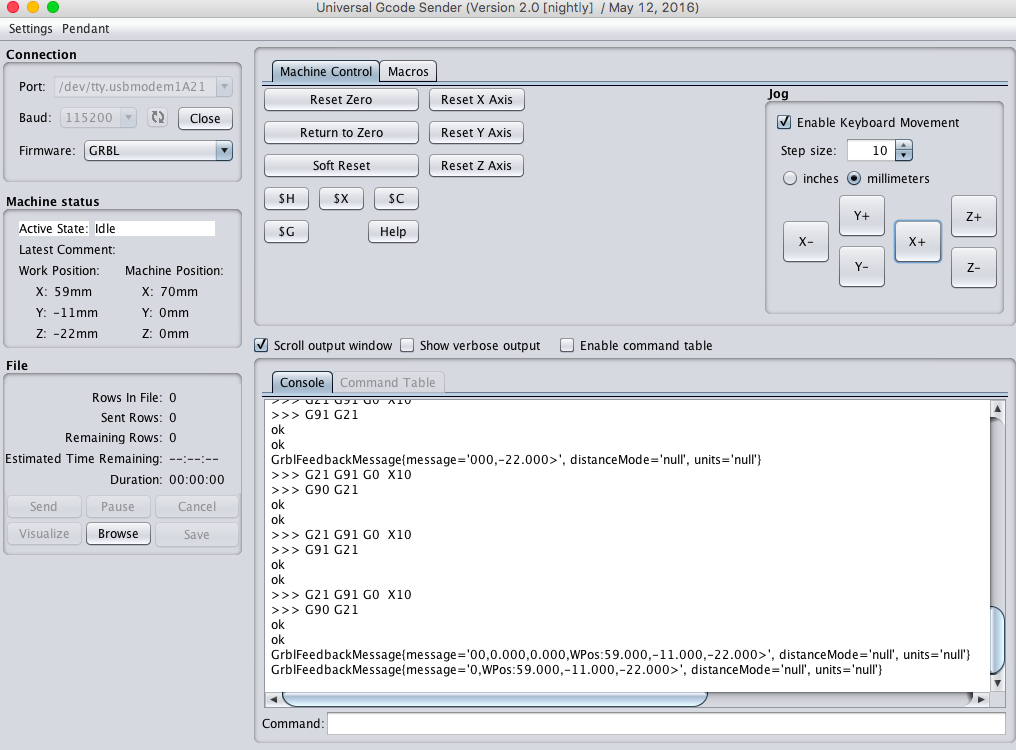Select millimeters radio button

(854, 178)
